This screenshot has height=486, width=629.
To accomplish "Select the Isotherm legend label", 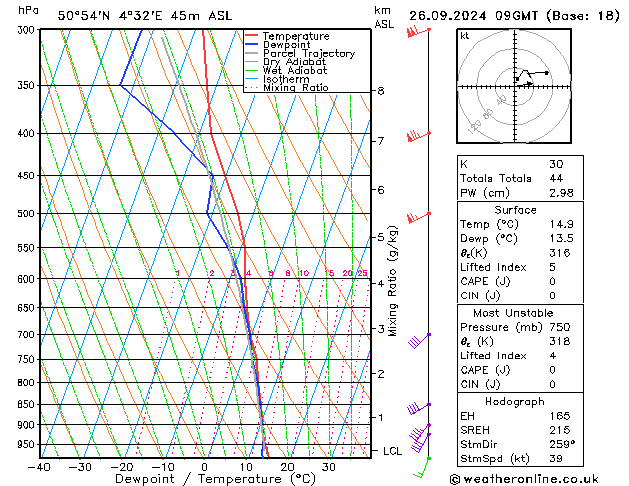I will [286, 79].
